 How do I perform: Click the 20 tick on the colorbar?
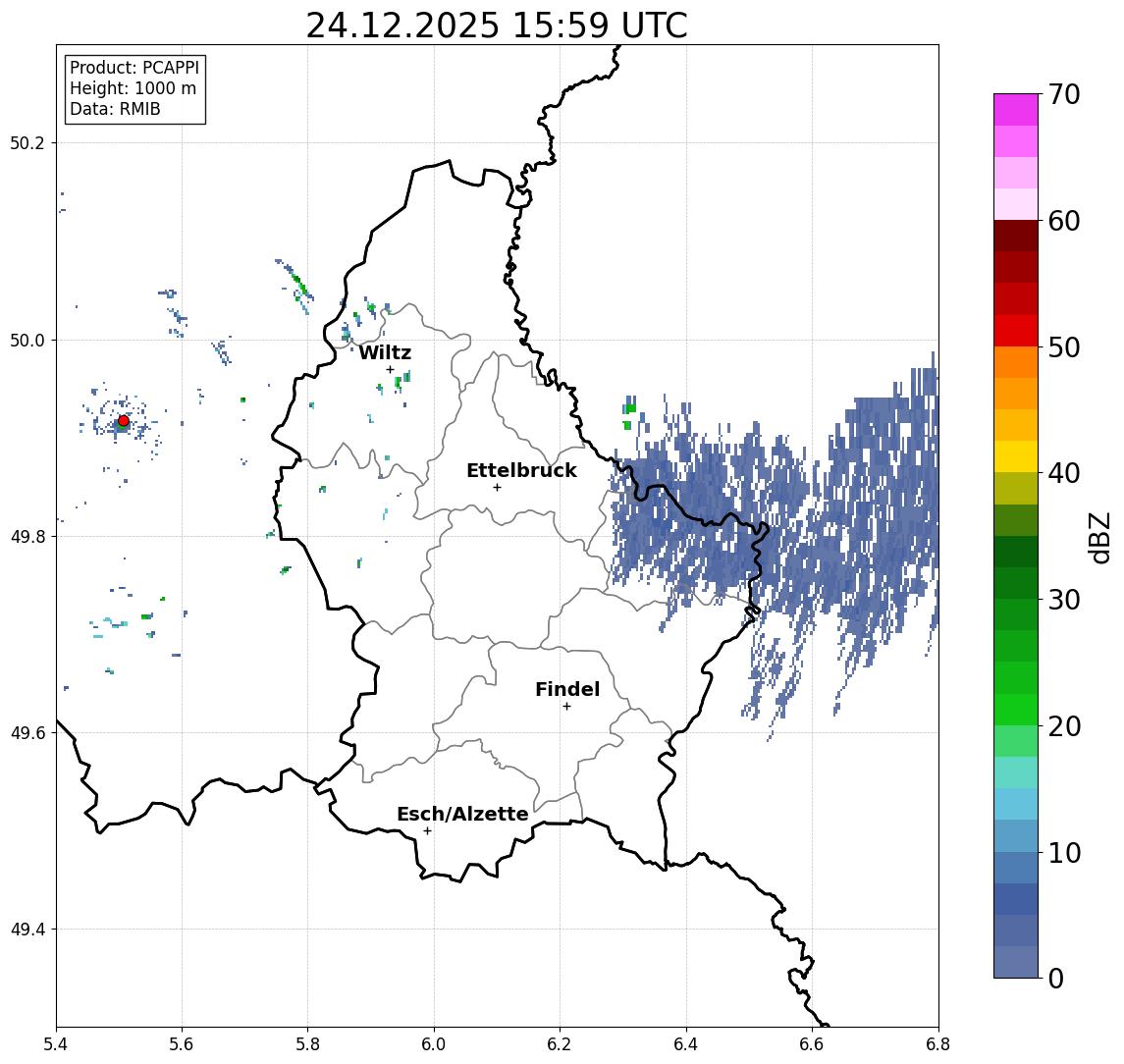coord(1064,725)
